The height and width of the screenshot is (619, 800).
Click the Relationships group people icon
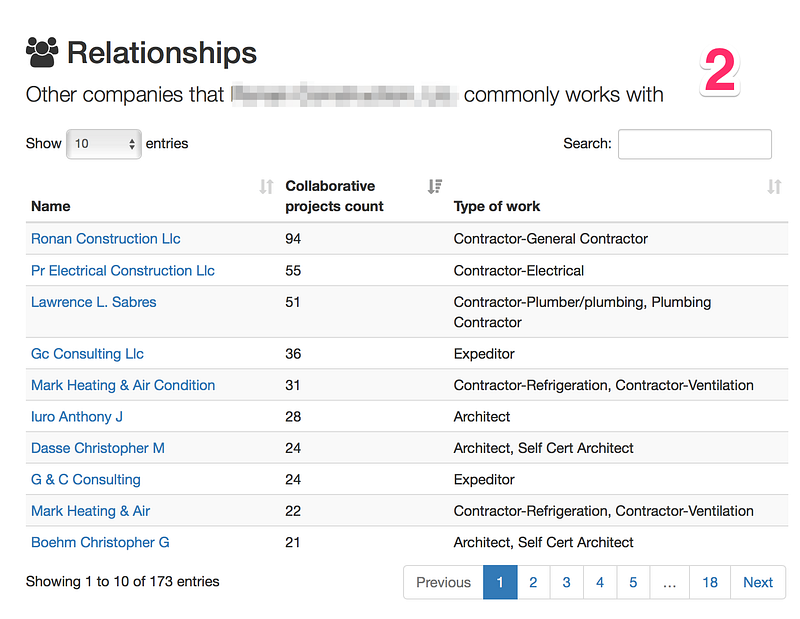click(x=42, y=52)
